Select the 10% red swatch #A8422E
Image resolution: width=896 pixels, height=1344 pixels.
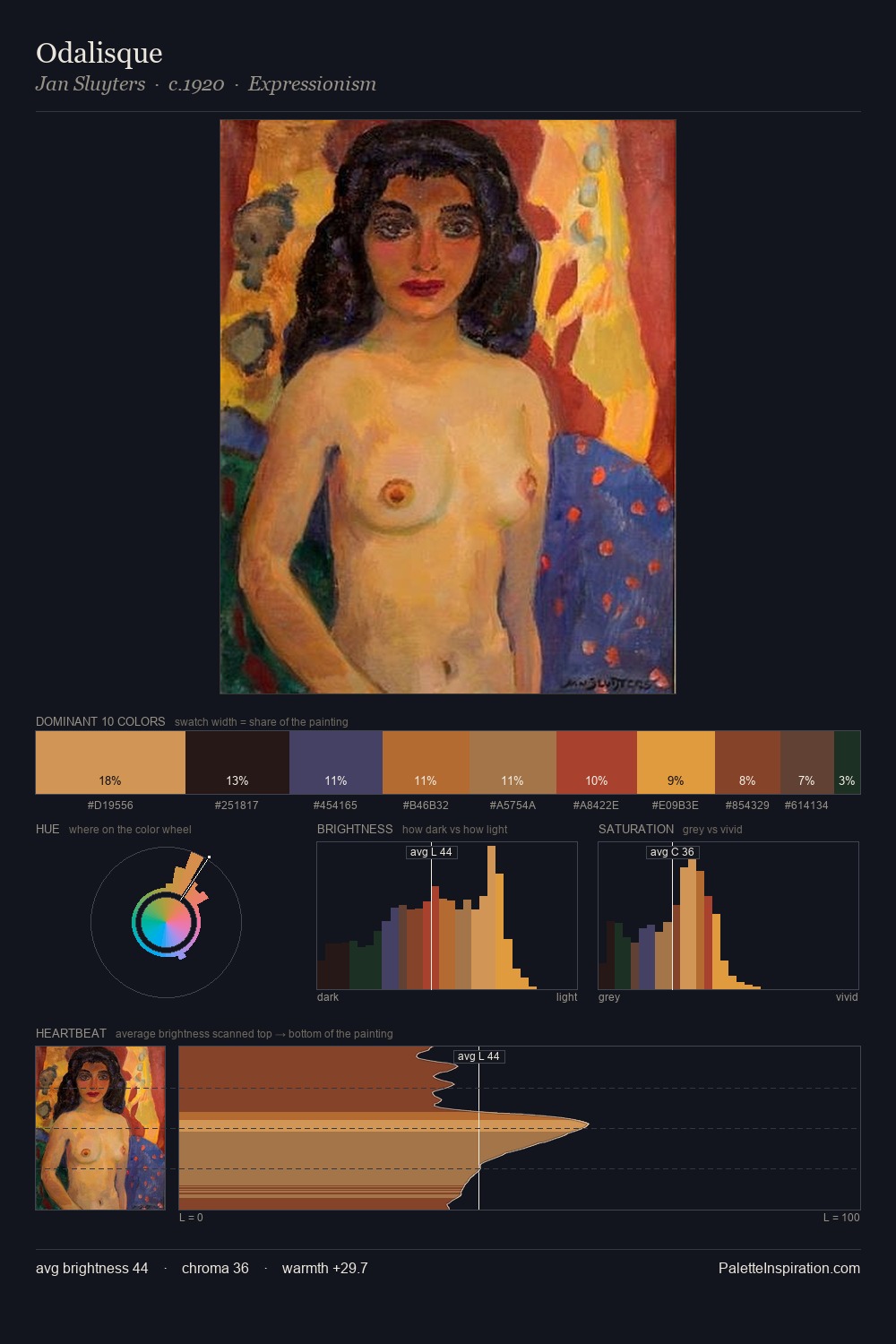[x=597, y=762]
